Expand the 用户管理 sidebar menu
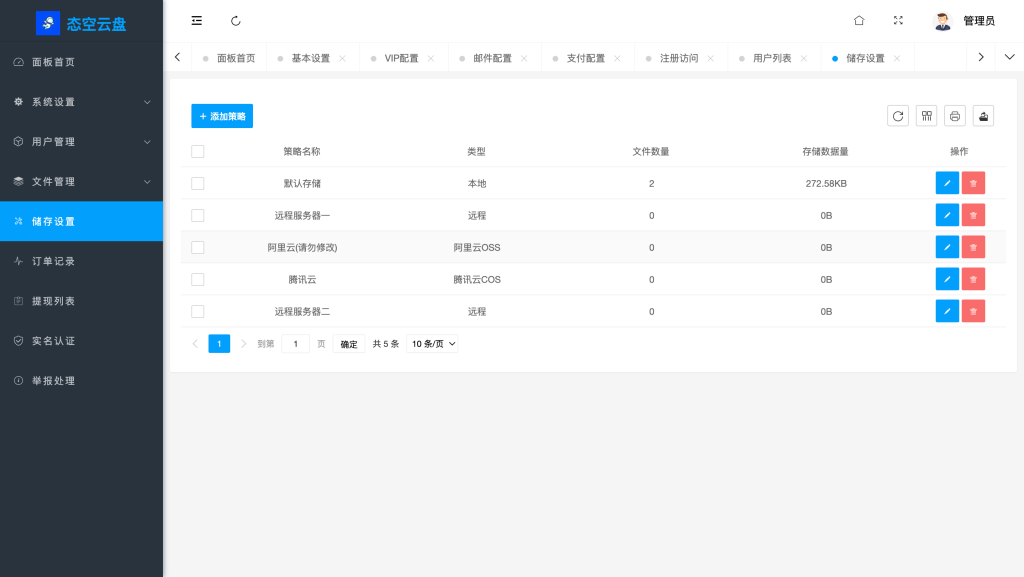The height and width of the screenshot is (577, 1024). [x=81, y=141]
